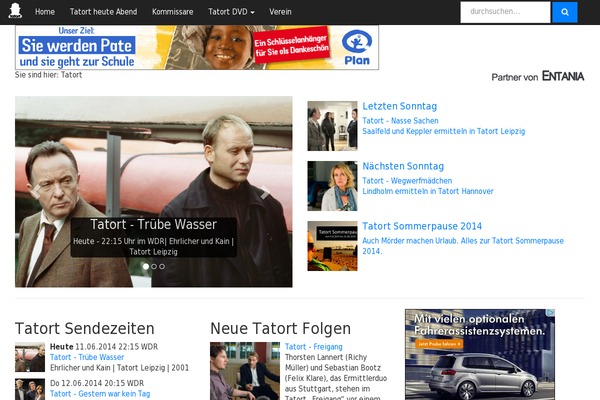Go to next slide with right carousel arrow
The width and height of the screenshot is (600, 400).
pyautogui.click(x=265, y=192)
